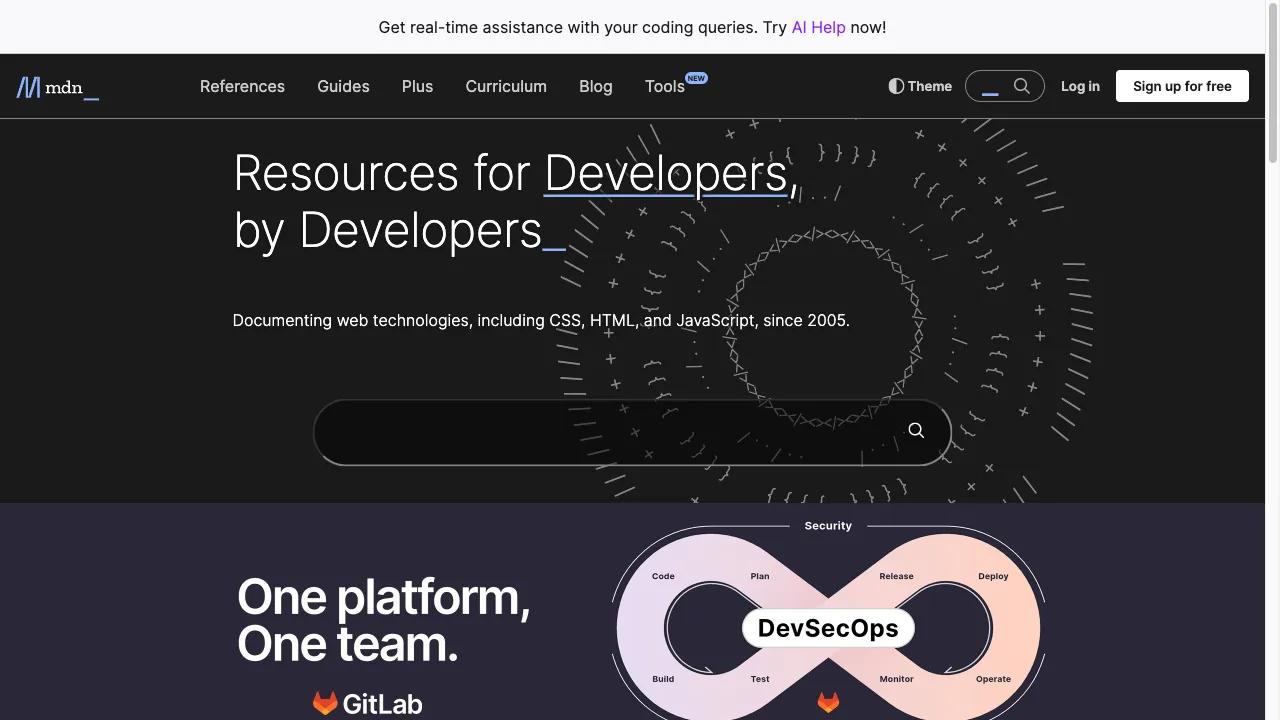This screenshot has width=1280, height=720.
Task: Open the MDN logo home link
Action: tap(58, 87)
